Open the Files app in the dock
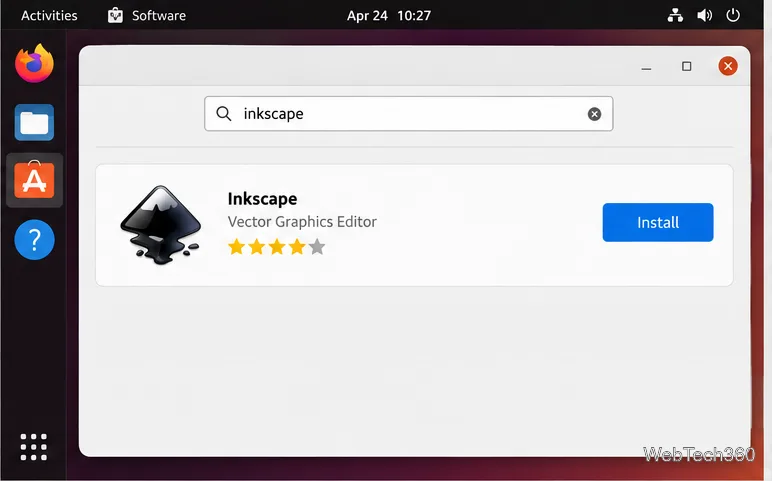This screenshot has height=481, width=772. [34, 122]
